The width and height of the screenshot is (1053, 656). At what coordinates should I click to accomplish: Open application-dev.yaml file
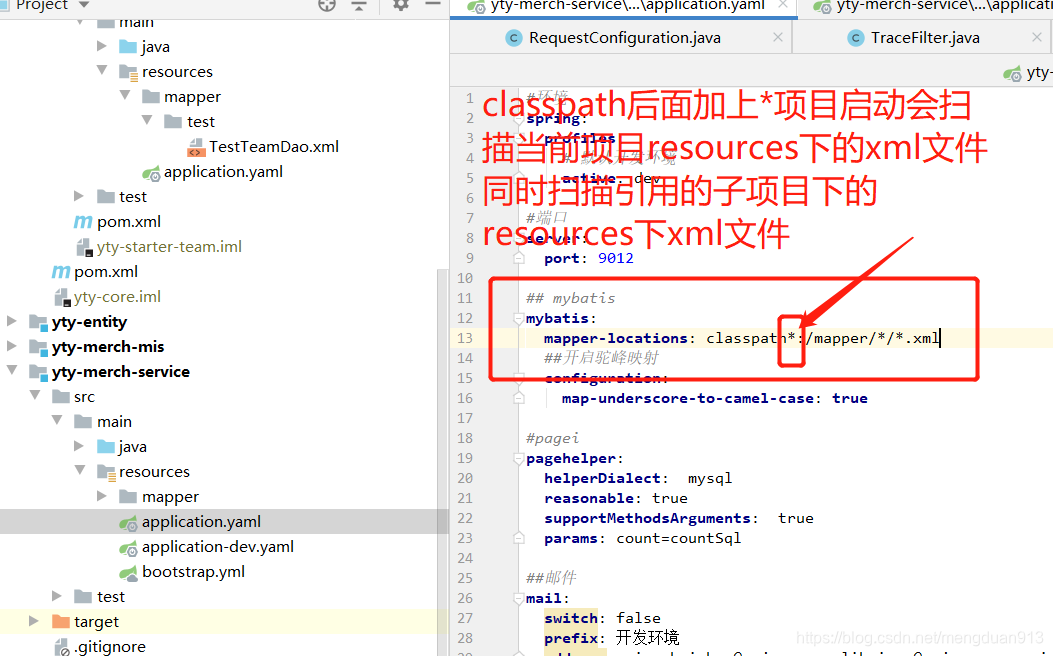click(x=218, y=547)
